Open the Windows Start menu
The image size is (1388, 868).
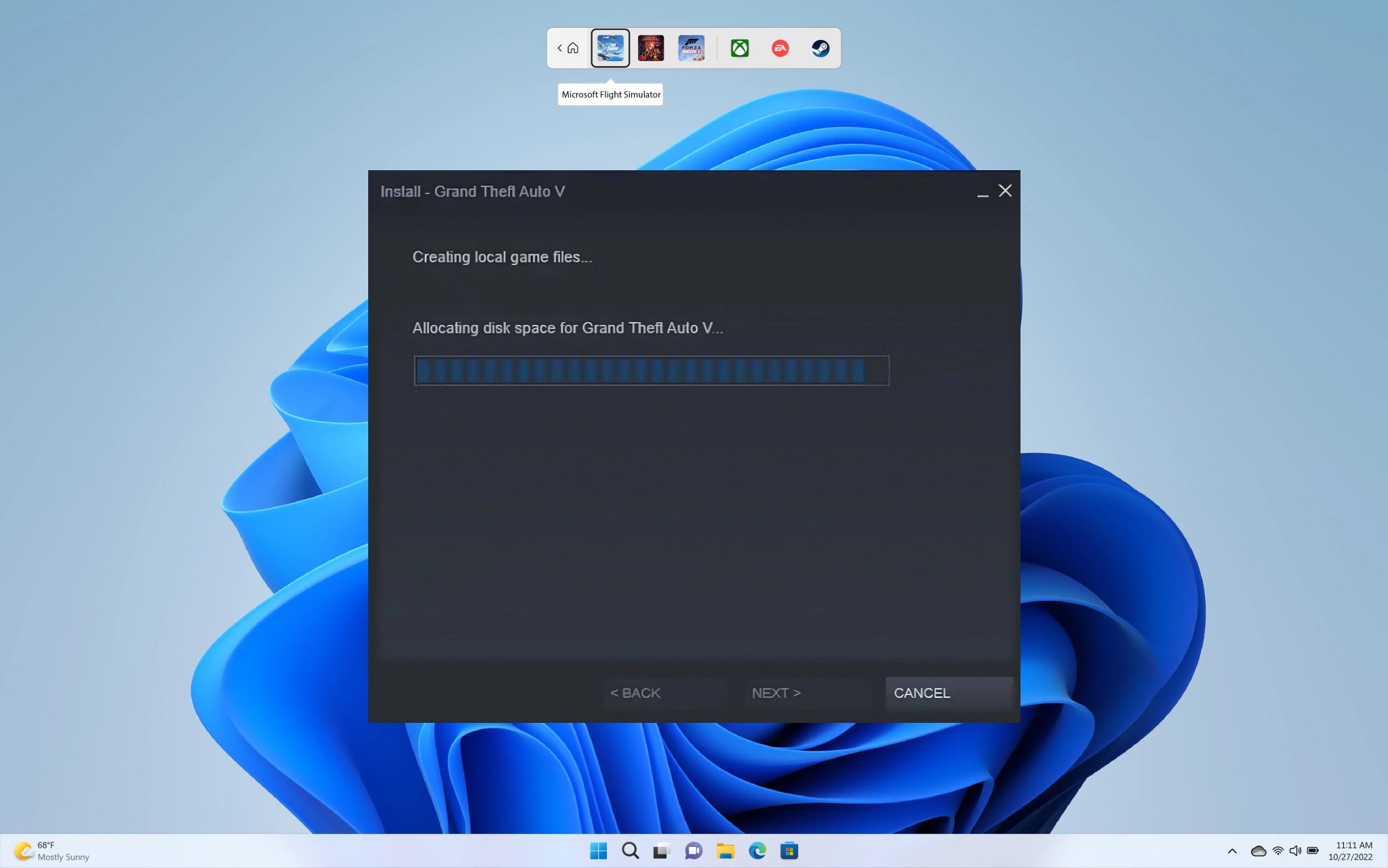598,851
